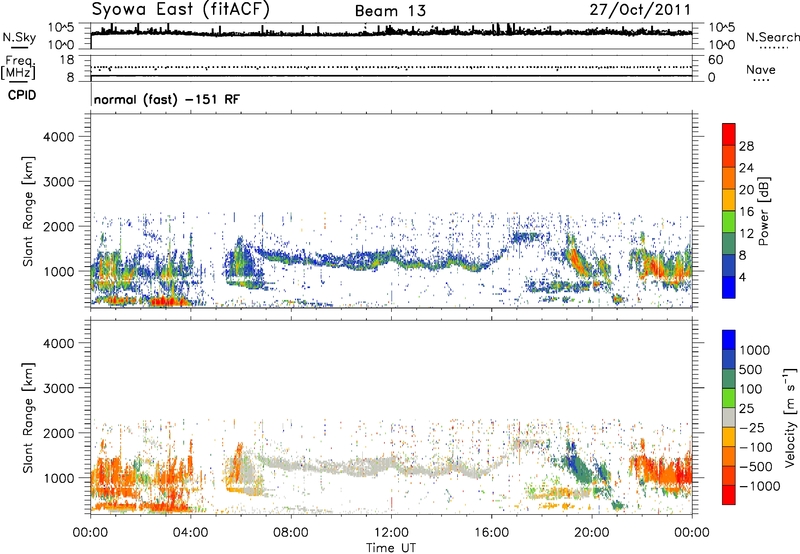
Task: Click the 'Syowa East (fitACF)' title text
Action: point(181,9)
